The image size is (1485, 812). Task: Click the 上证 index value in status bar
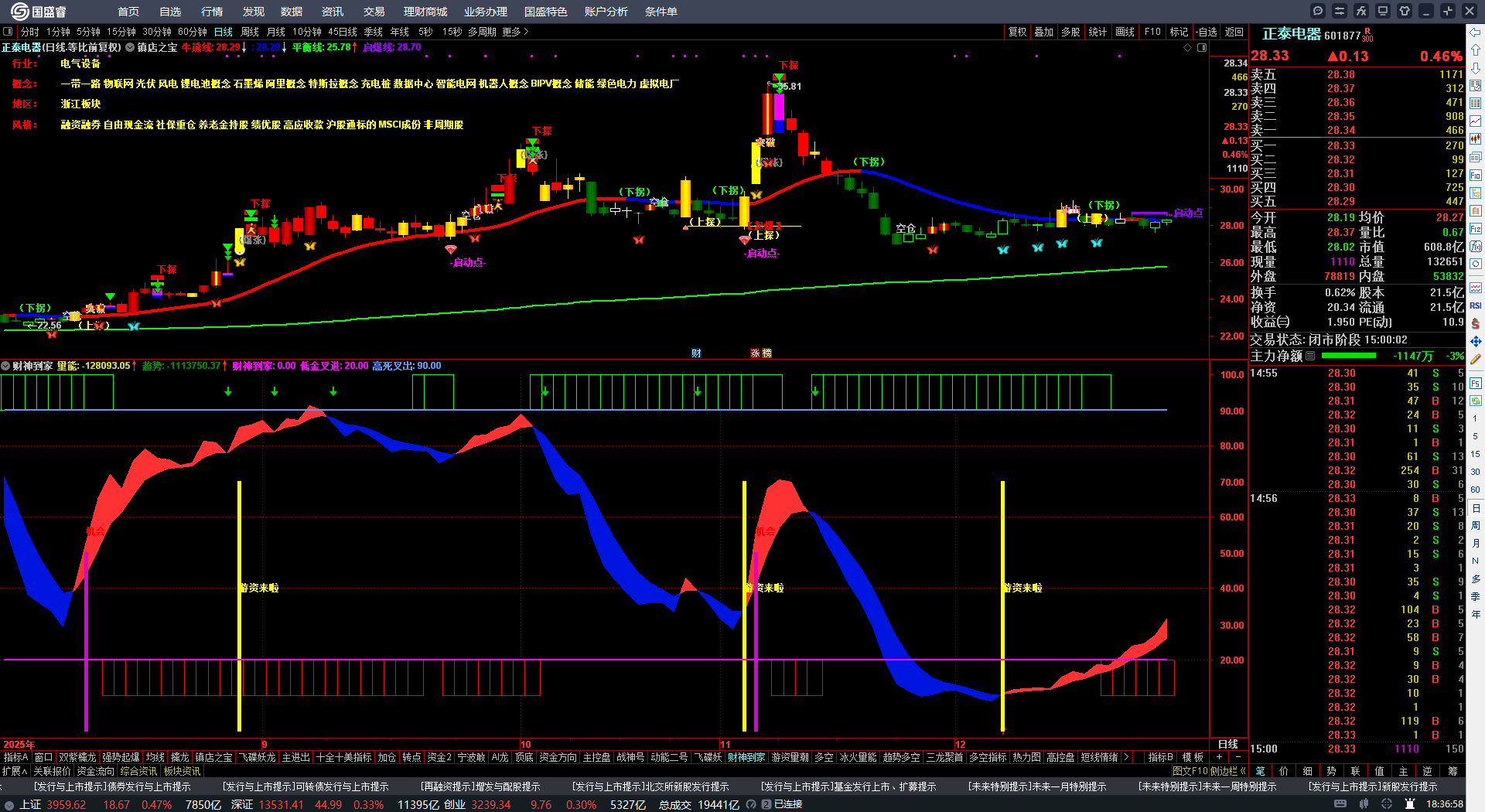coord(67,804)
